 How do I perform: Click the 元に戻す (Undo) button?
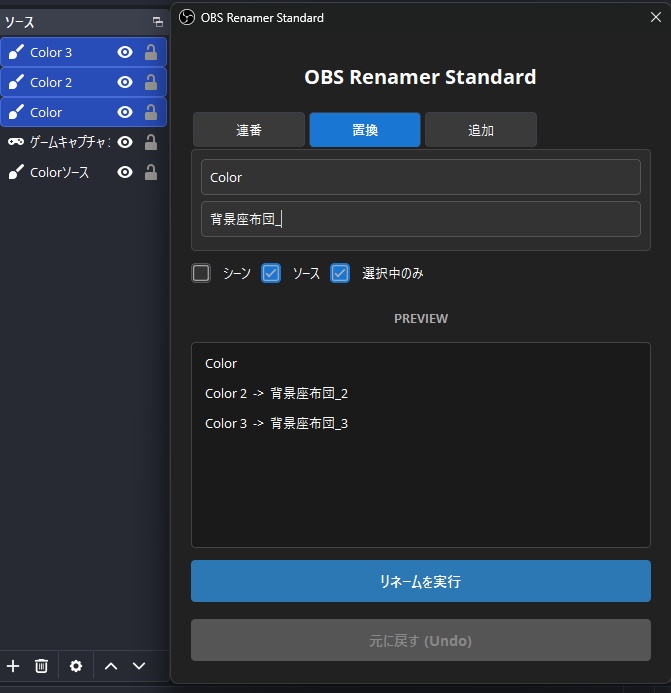421,640
